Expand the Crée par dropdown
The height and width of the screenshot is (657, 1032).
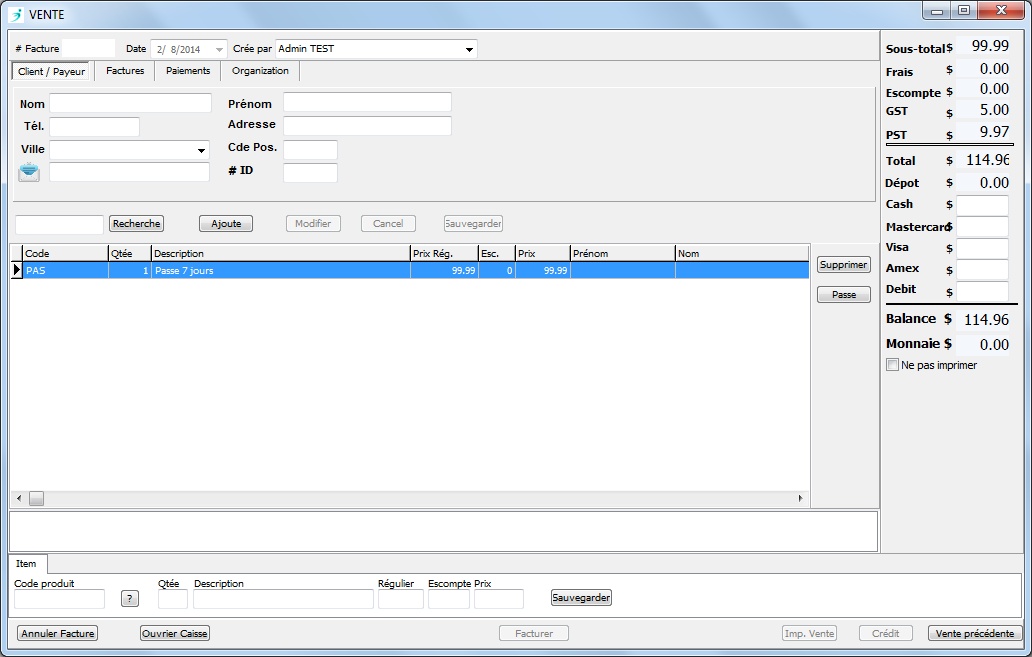coord(469,49)
